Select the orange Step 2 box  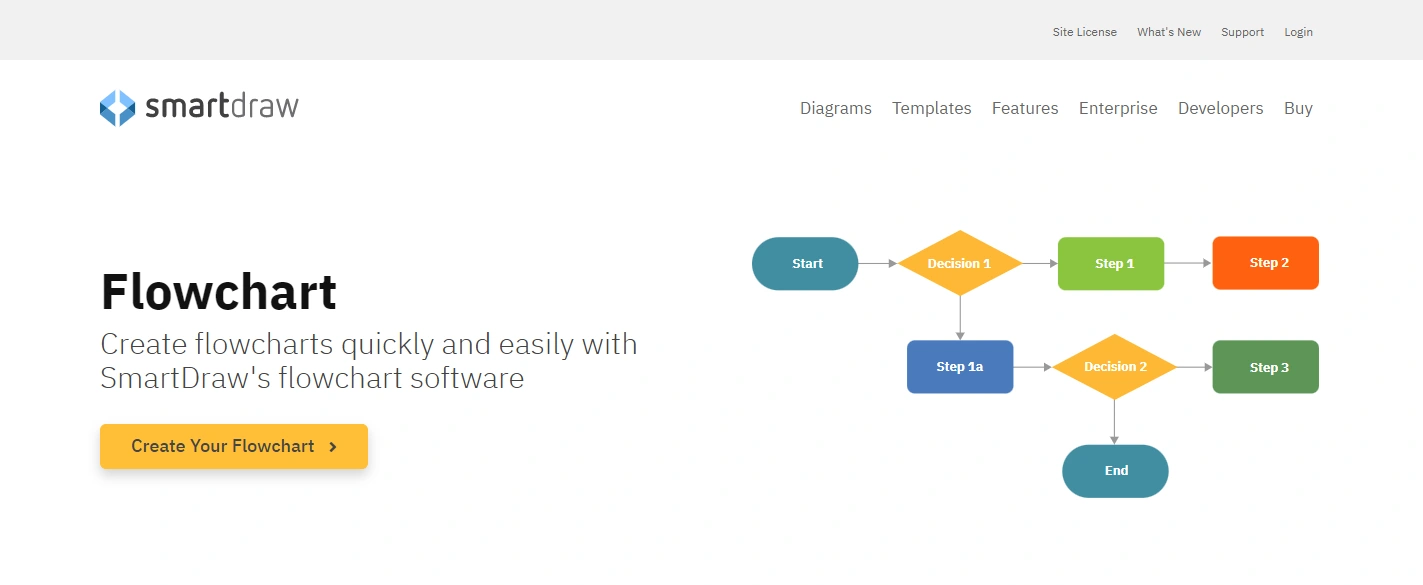point(1266,263)
